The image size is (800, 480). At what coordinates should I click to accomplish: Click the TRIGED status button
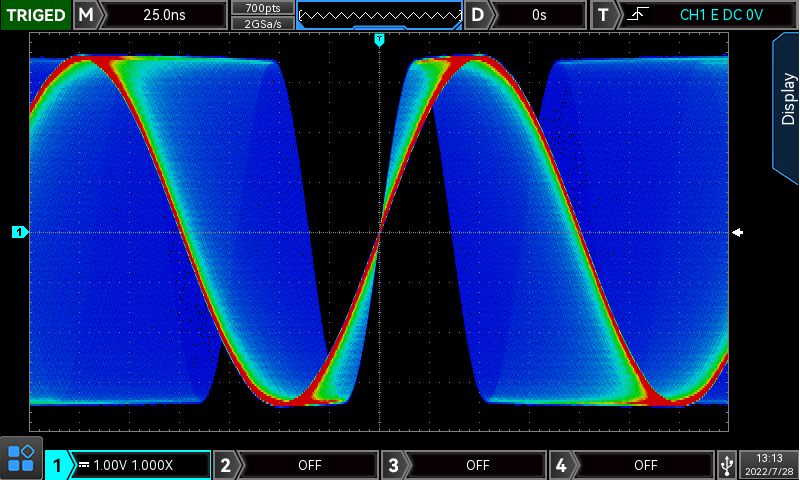(36, 15)
